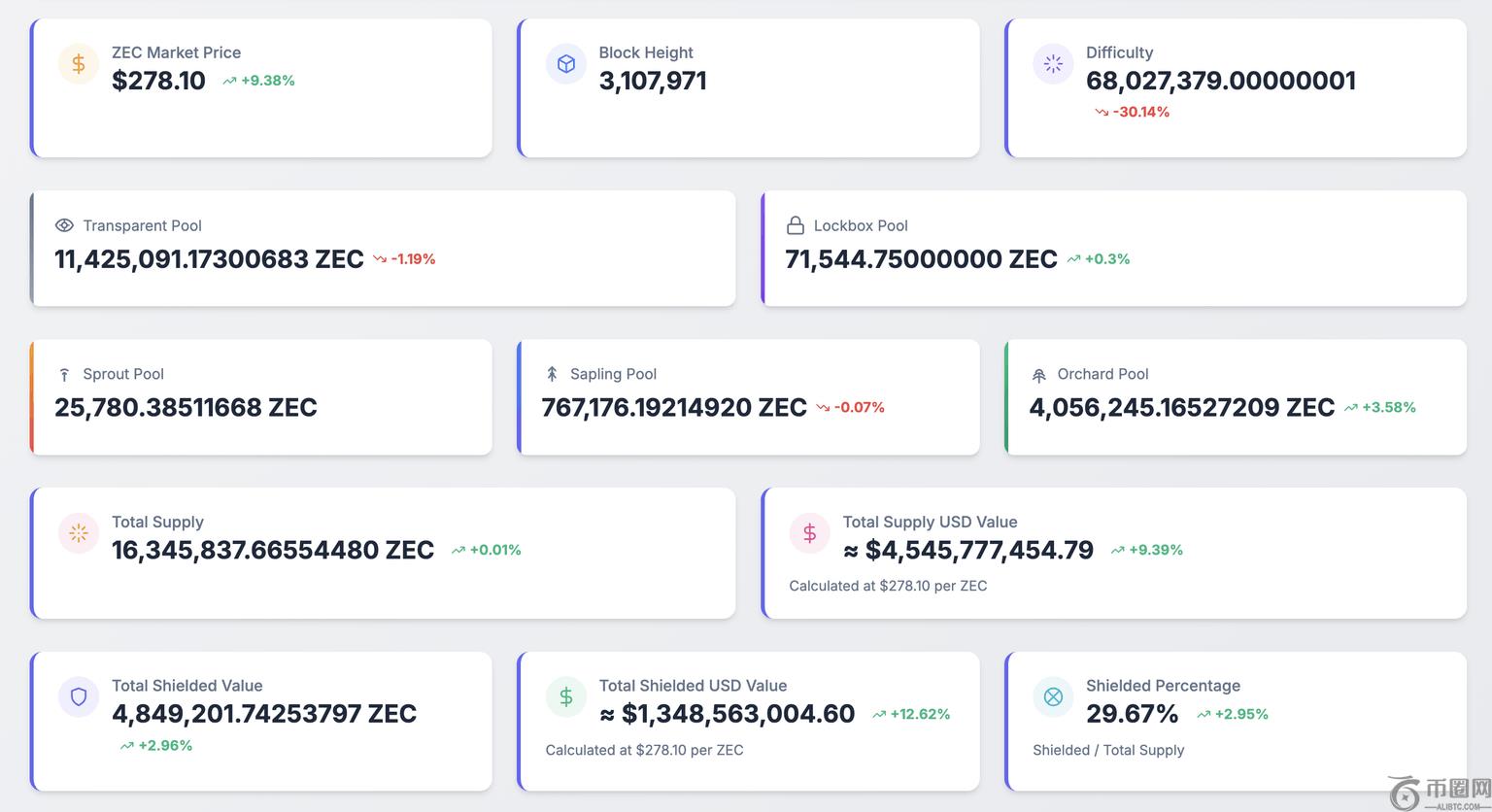
Task: Click the Lockbox Pool padlock icon
Action: click(795, 225)
